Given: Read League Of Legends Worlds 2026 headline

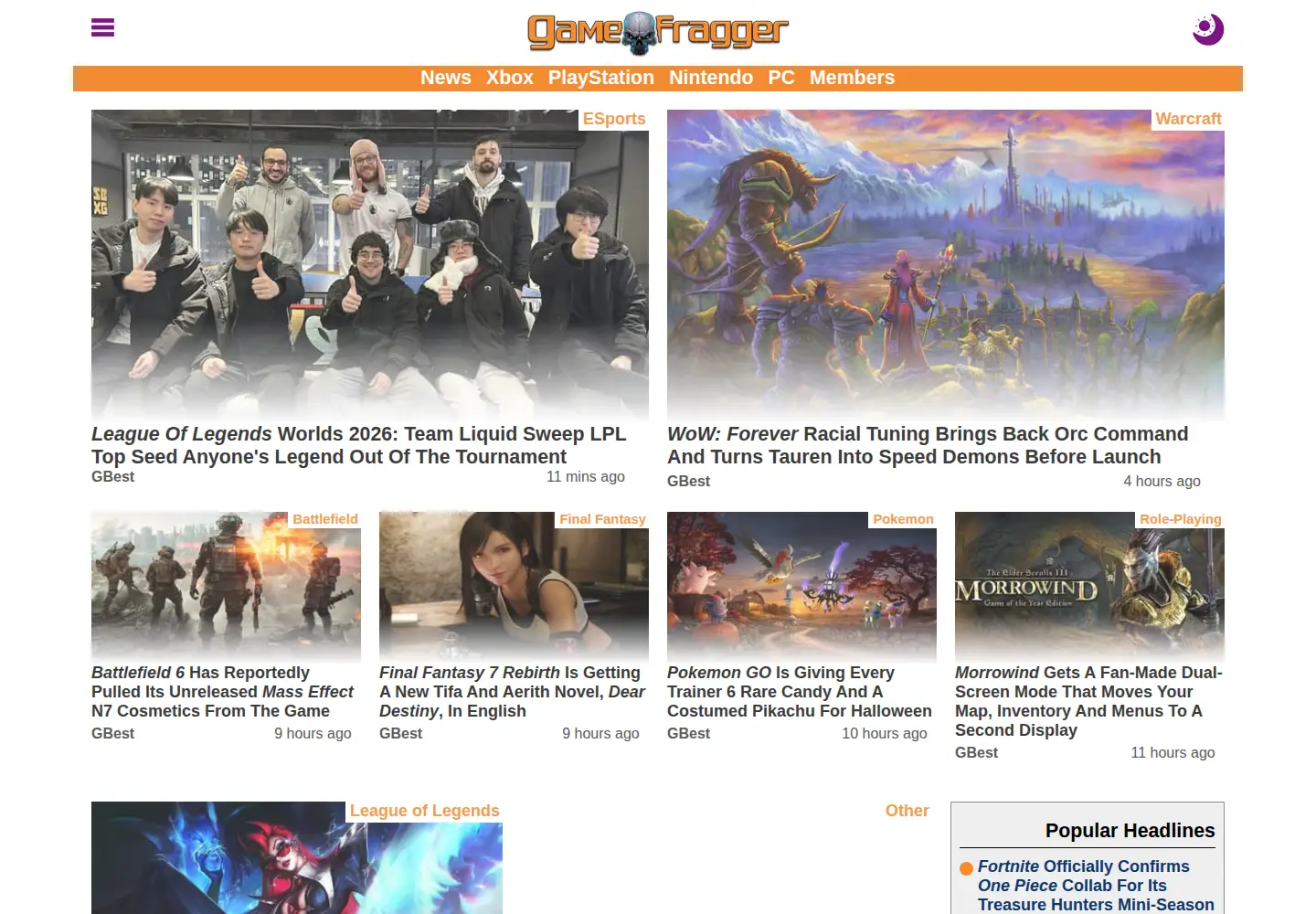Looking at the screenshot, I should (359, 445).
